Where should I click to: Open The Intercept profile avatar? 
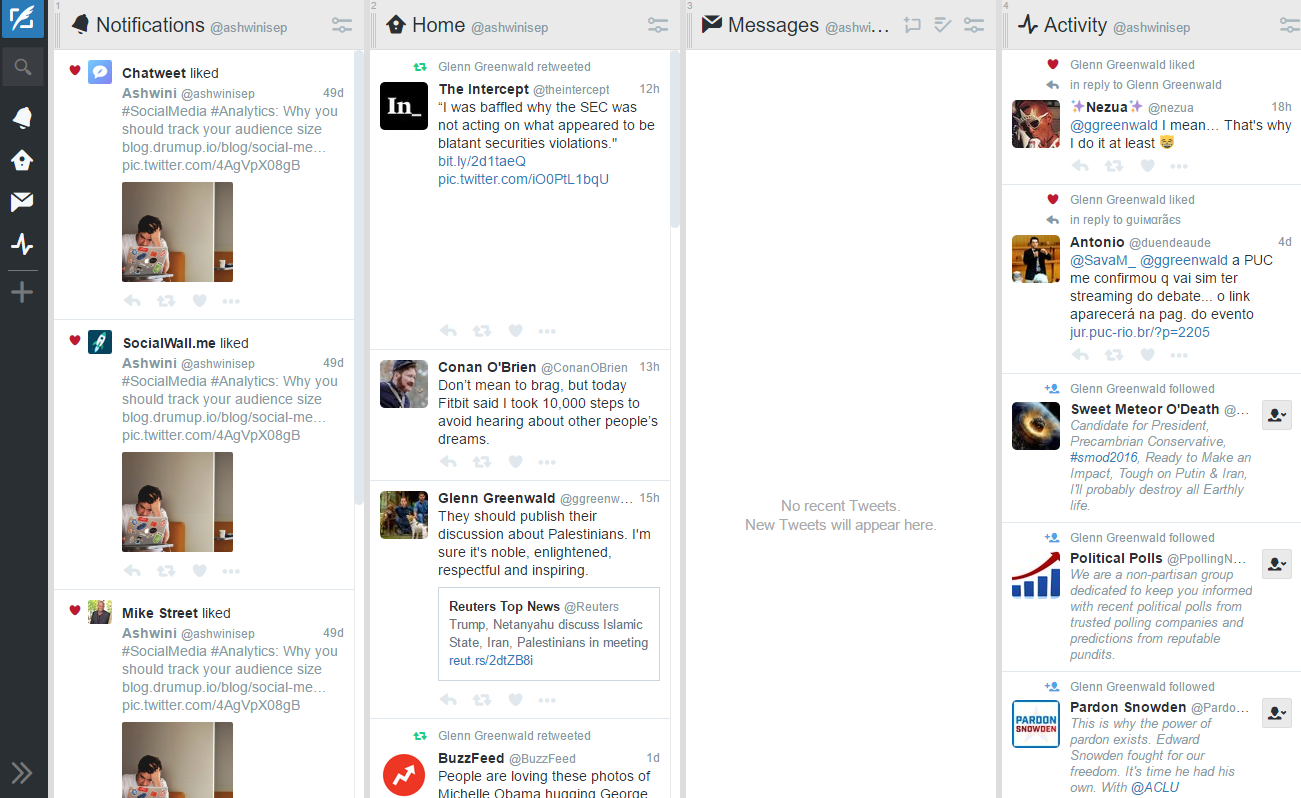[404, 106]
